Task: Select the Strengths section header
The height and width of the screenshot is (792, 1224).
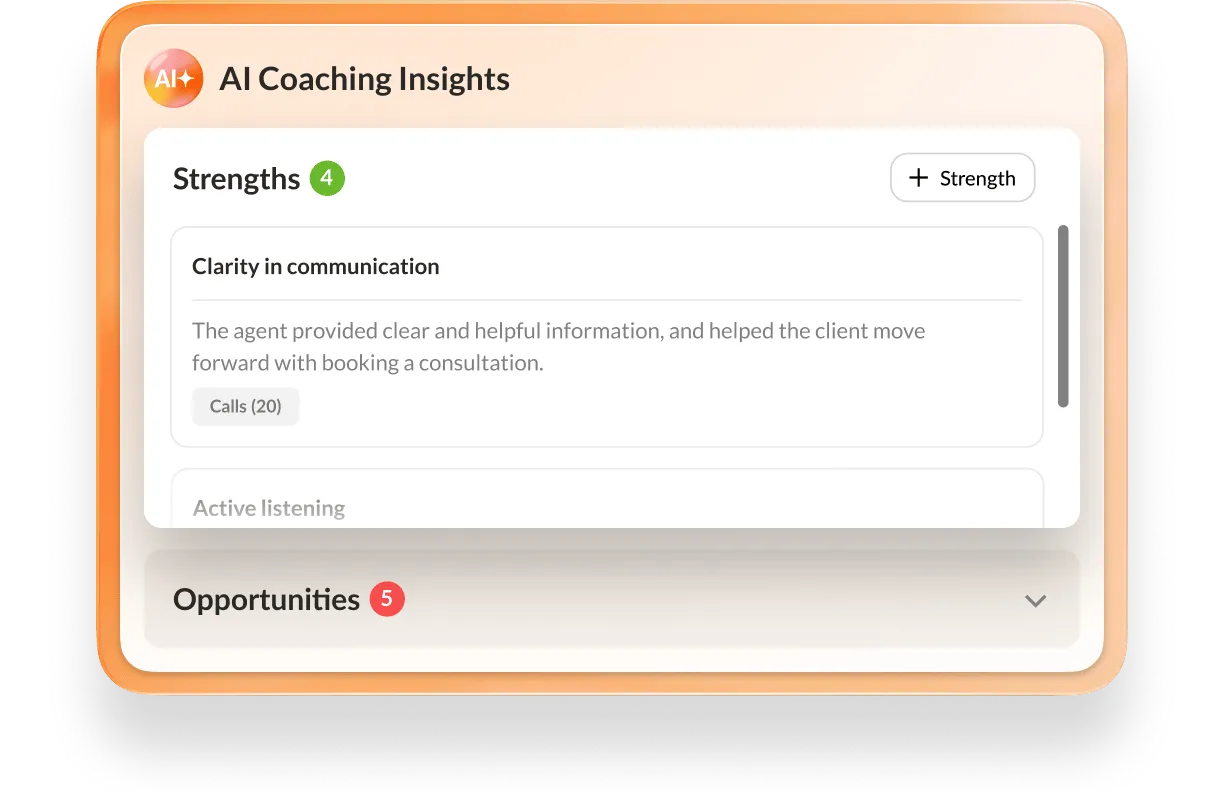Action: tap(236, 178)
